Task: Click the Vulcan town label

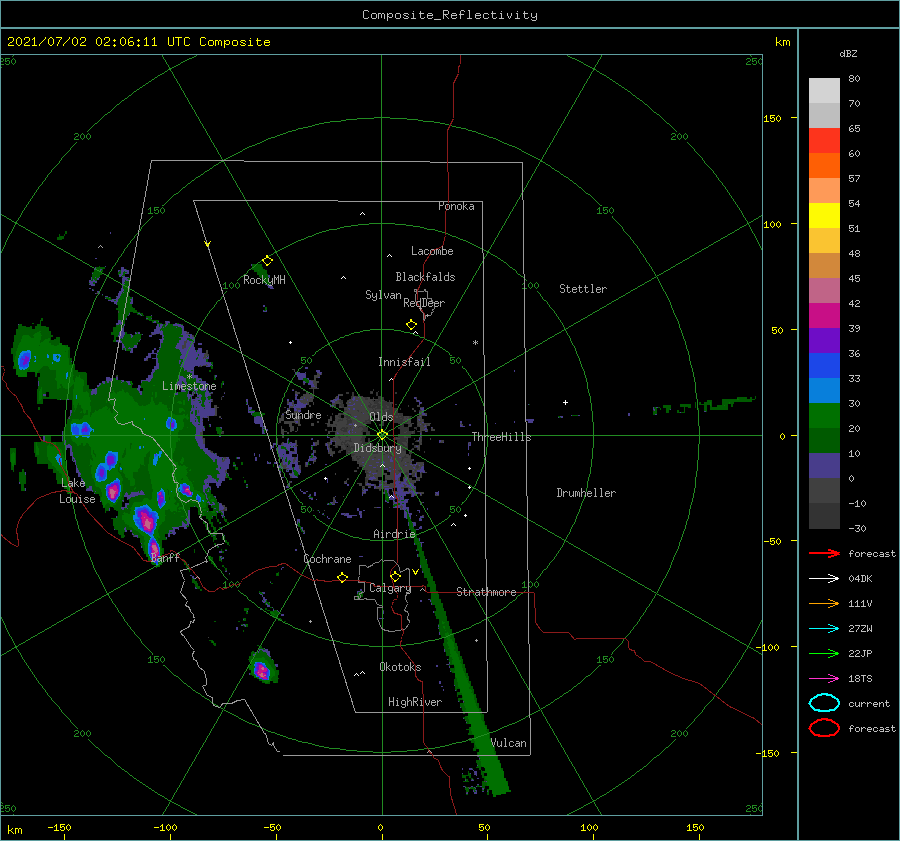Action: point(509,743)
